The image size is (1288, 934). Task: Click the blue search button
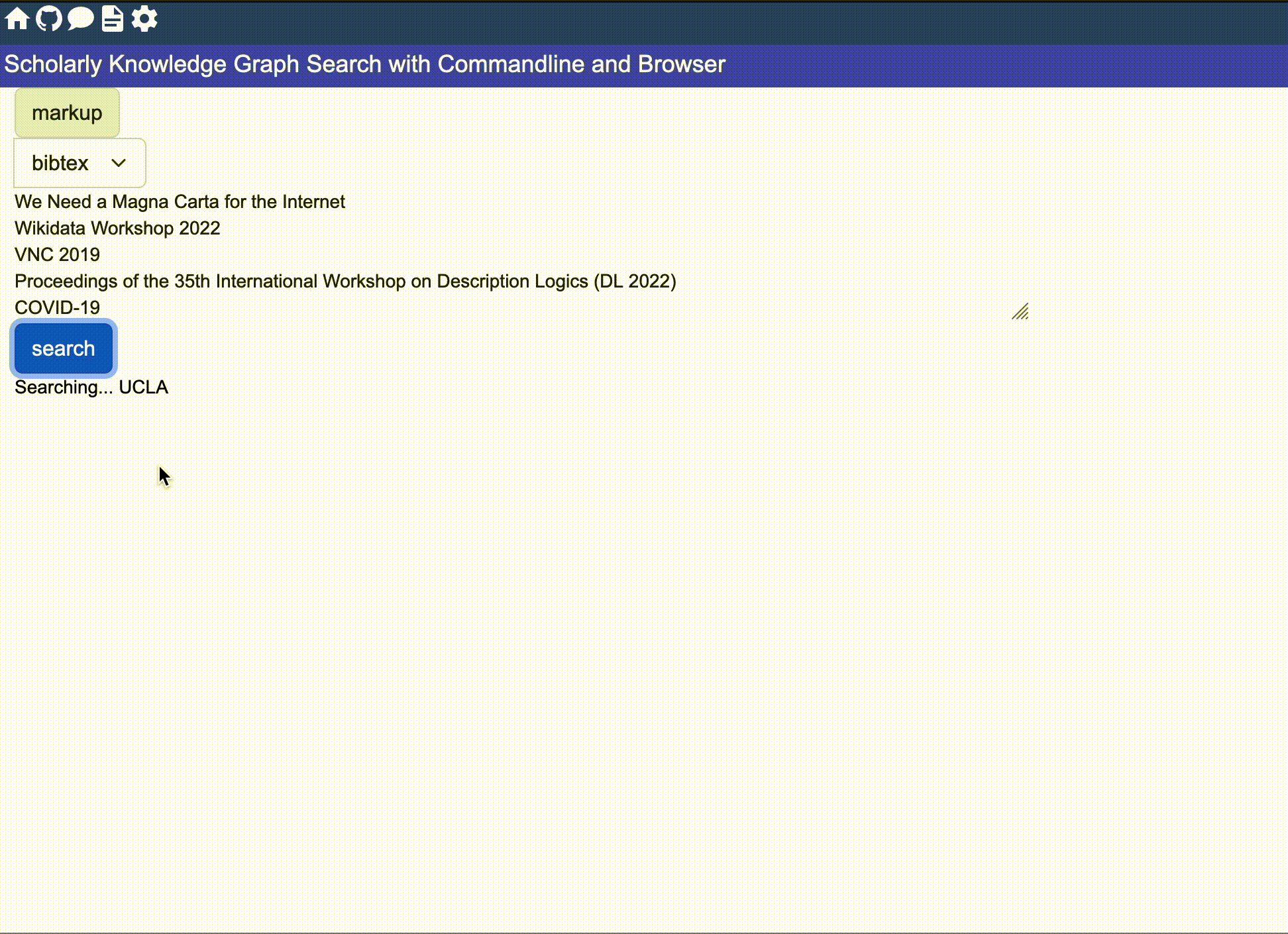point(63,348)
